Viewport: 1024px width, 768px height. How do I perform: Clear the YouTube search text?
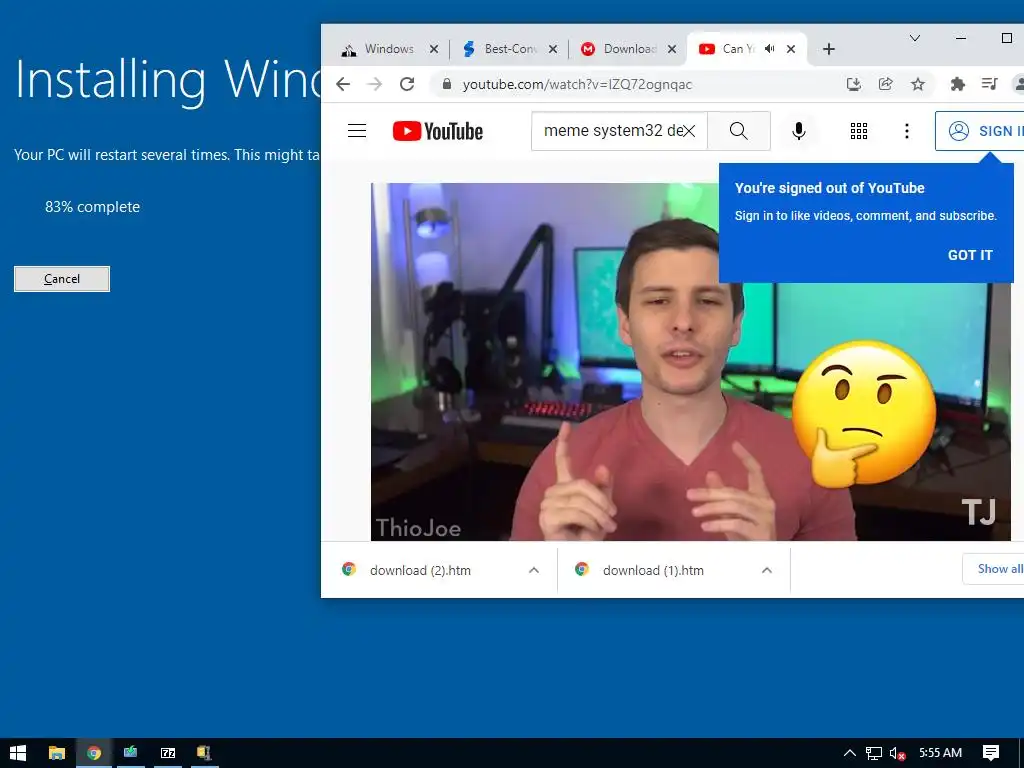[689, 131]
